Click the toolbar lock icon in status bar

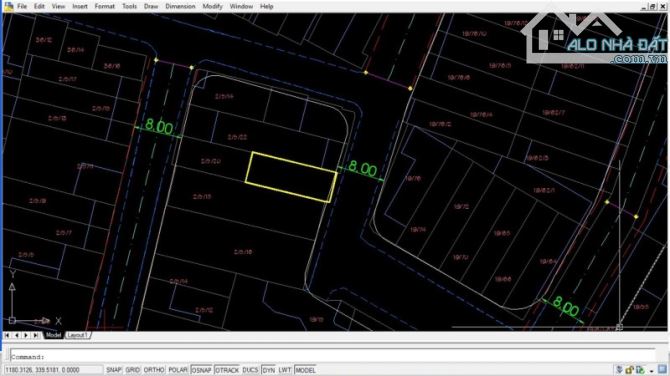pos(629,370)
